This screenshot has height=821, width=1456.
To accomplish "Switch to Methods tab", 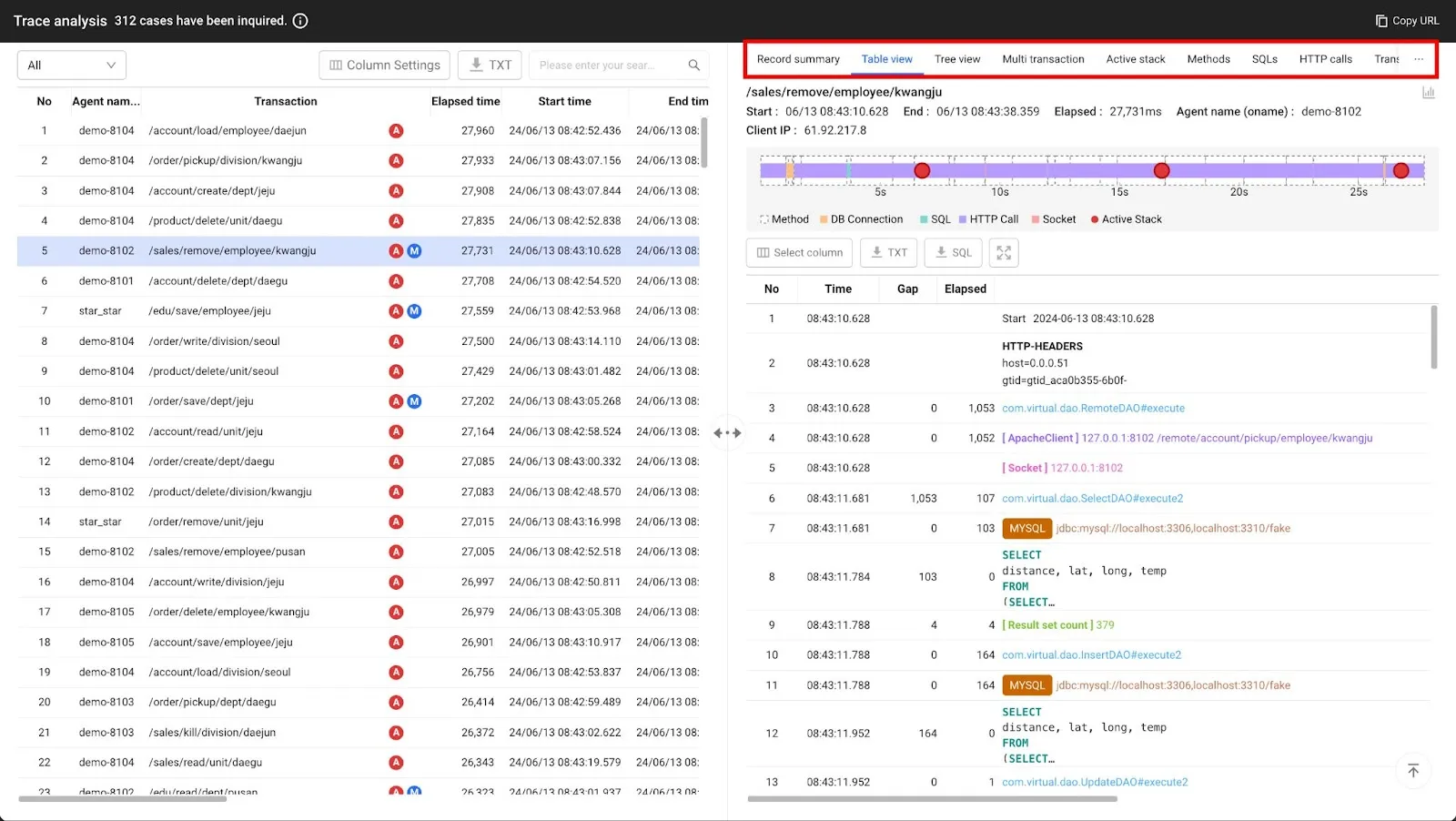I will [1208, 59].
